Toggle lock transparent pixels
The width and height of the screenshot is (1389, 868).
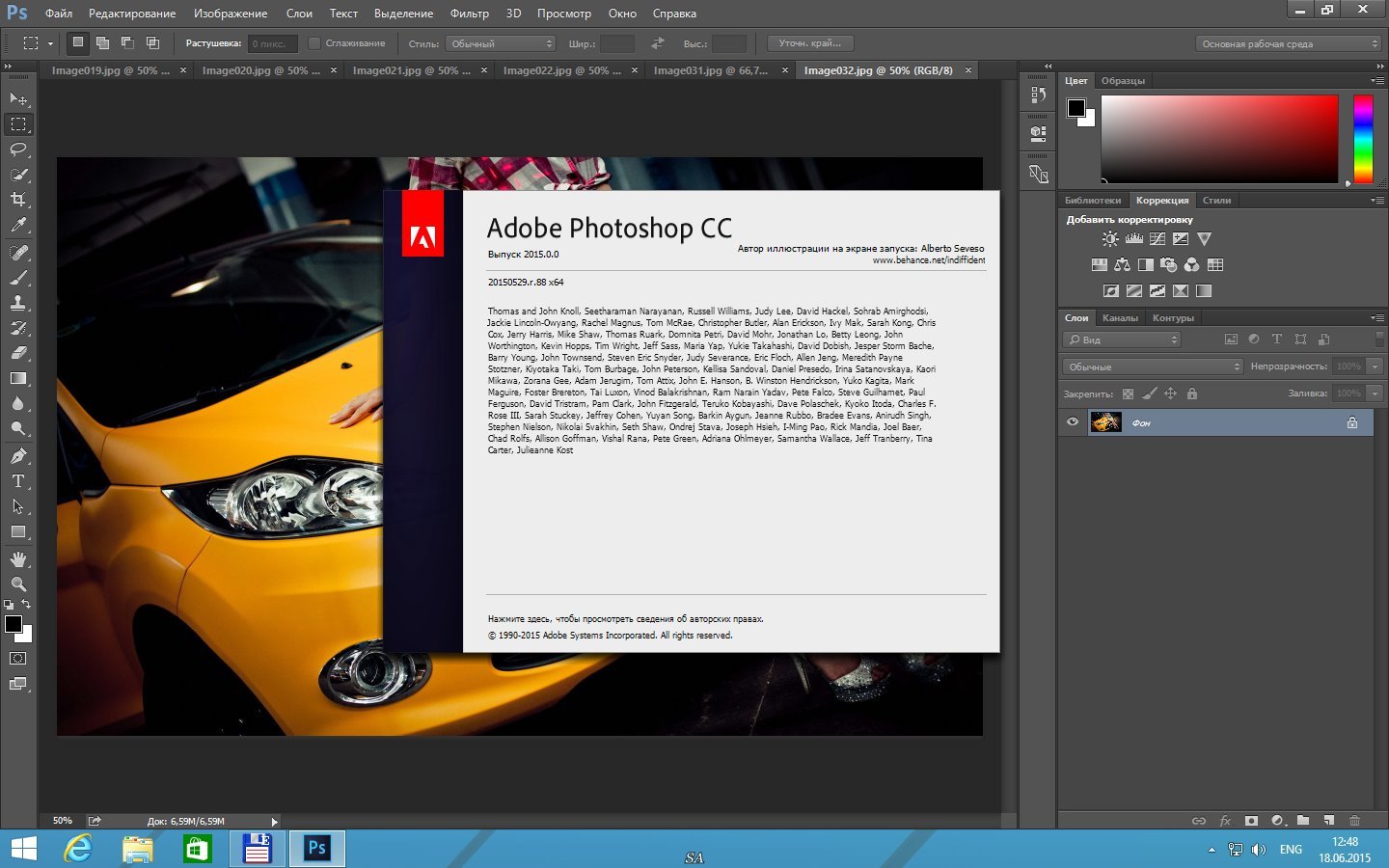(x=1128, y=393)
